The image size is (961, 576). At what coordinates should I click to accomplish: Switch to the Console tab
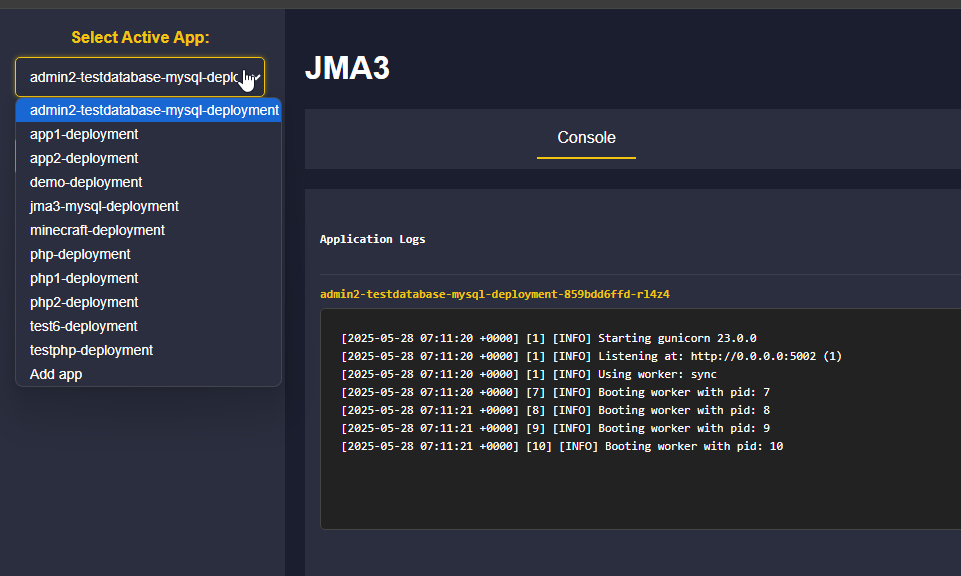(586, 138)
